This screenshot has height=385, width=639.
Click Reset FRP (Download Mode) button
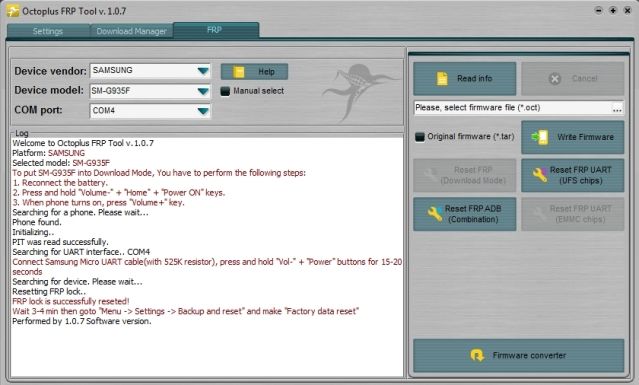pos(465,175)
